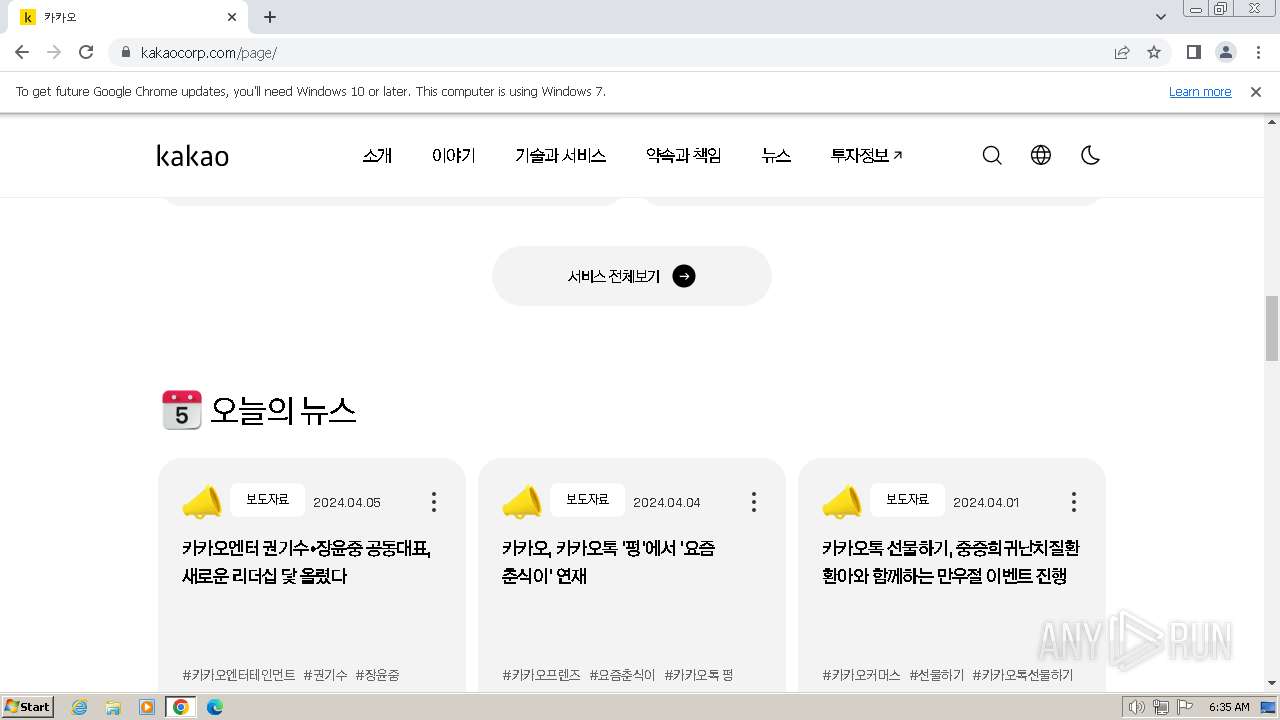Screen dimensions: 1280x720
Task: Click the #선물하기 hashtag
Action: (x=937, y=675)
